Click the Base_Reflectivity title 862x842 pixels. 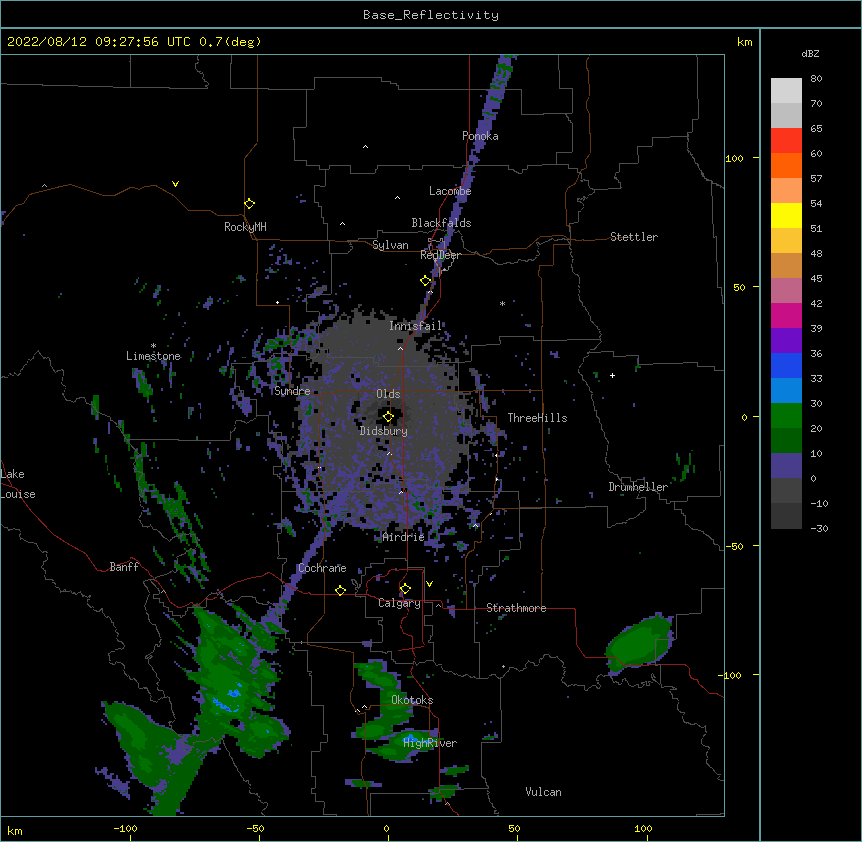[x=431, y=15]
